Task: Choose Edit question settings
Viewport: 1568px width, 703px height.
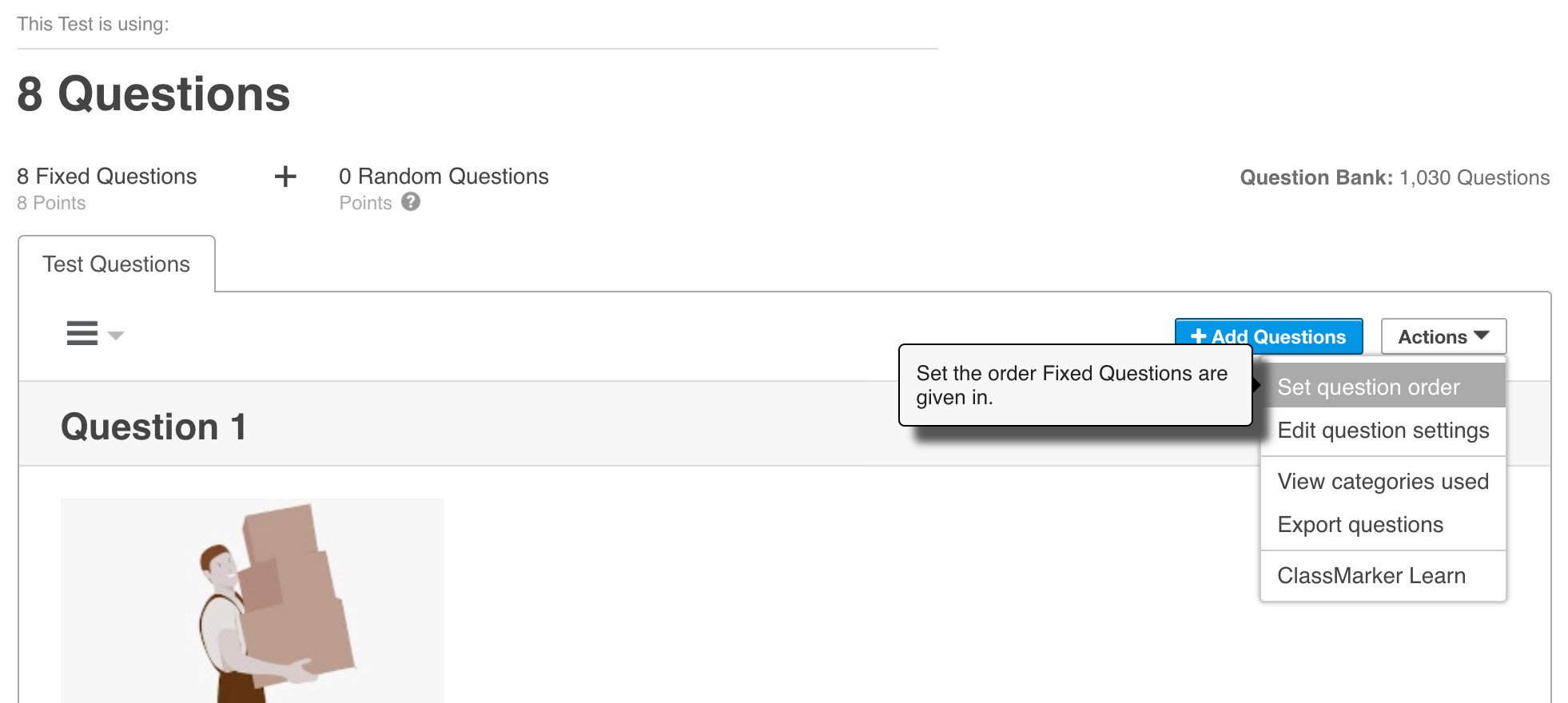Action: pos(1383,431)
